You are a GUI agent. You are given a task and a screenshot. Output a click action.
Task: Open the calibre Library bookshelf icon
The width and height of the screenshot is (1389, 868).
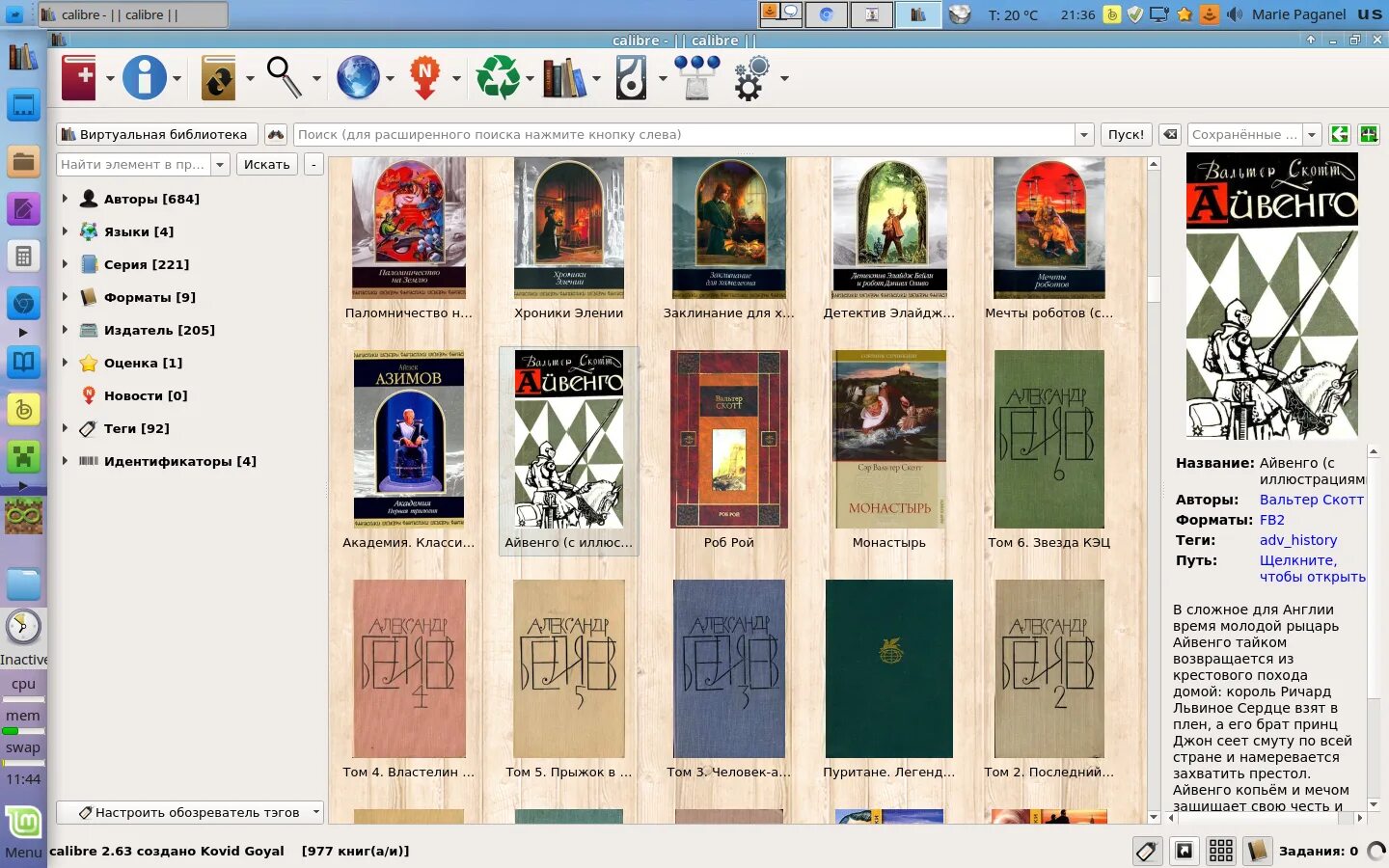564,78
